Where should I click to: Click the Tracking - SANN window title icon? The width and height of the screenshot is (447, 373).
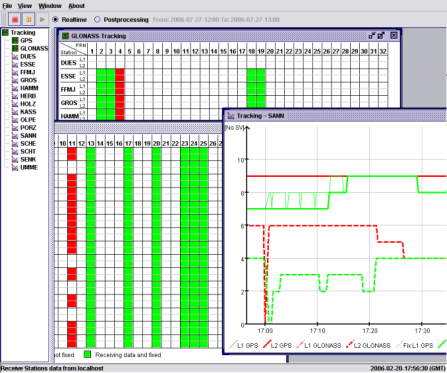tap(231, 116)
